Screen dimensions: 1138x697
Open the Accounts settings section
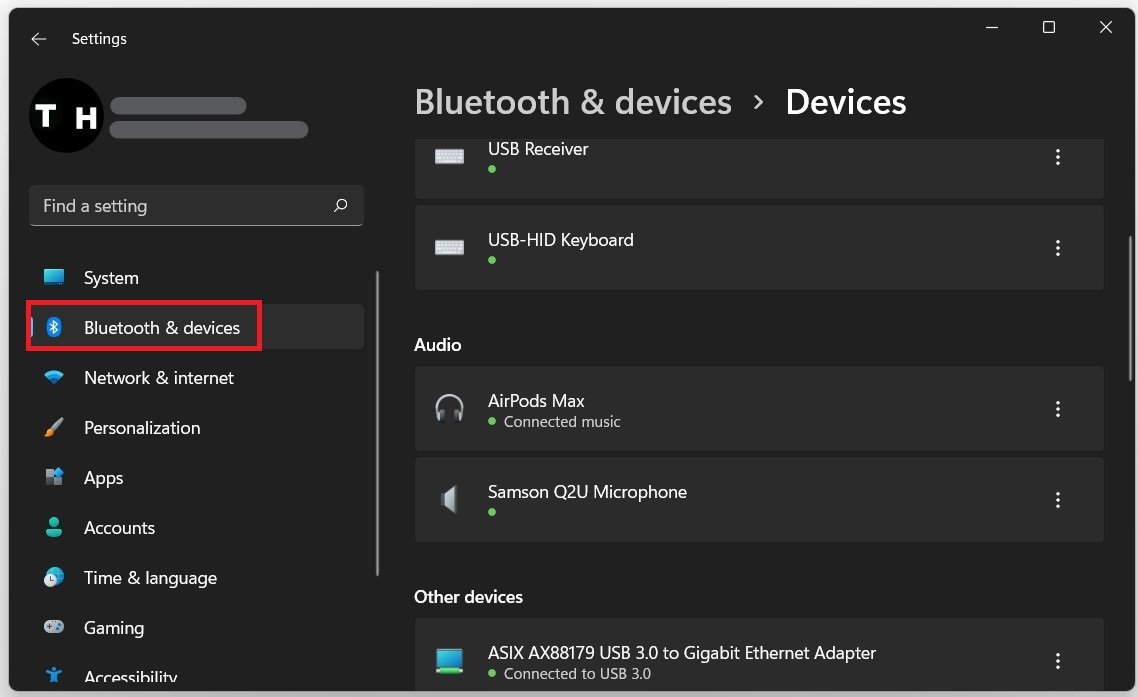[119, 528]
